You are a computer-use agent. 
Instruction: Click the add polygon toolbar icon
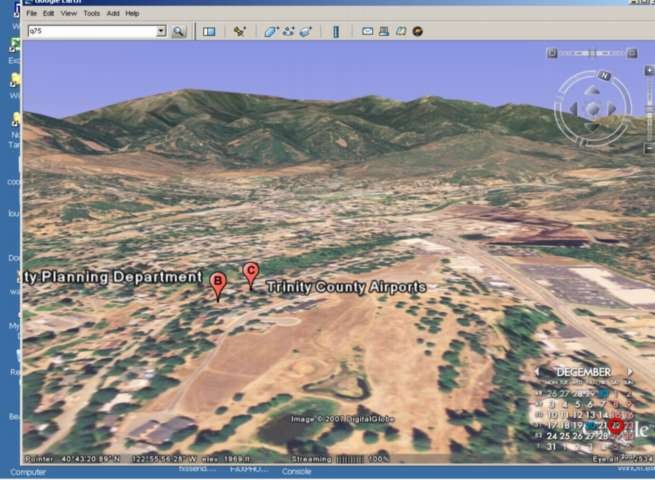tap(271, 32)
